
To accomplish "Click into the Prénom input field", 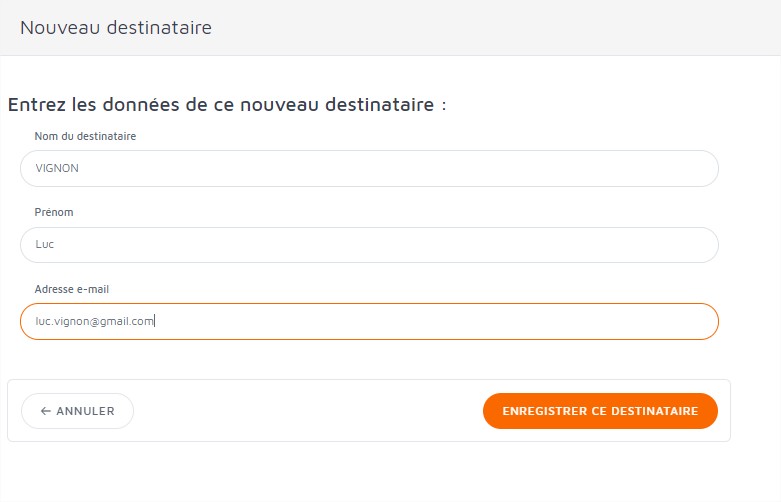I will [x=369, y=245].
